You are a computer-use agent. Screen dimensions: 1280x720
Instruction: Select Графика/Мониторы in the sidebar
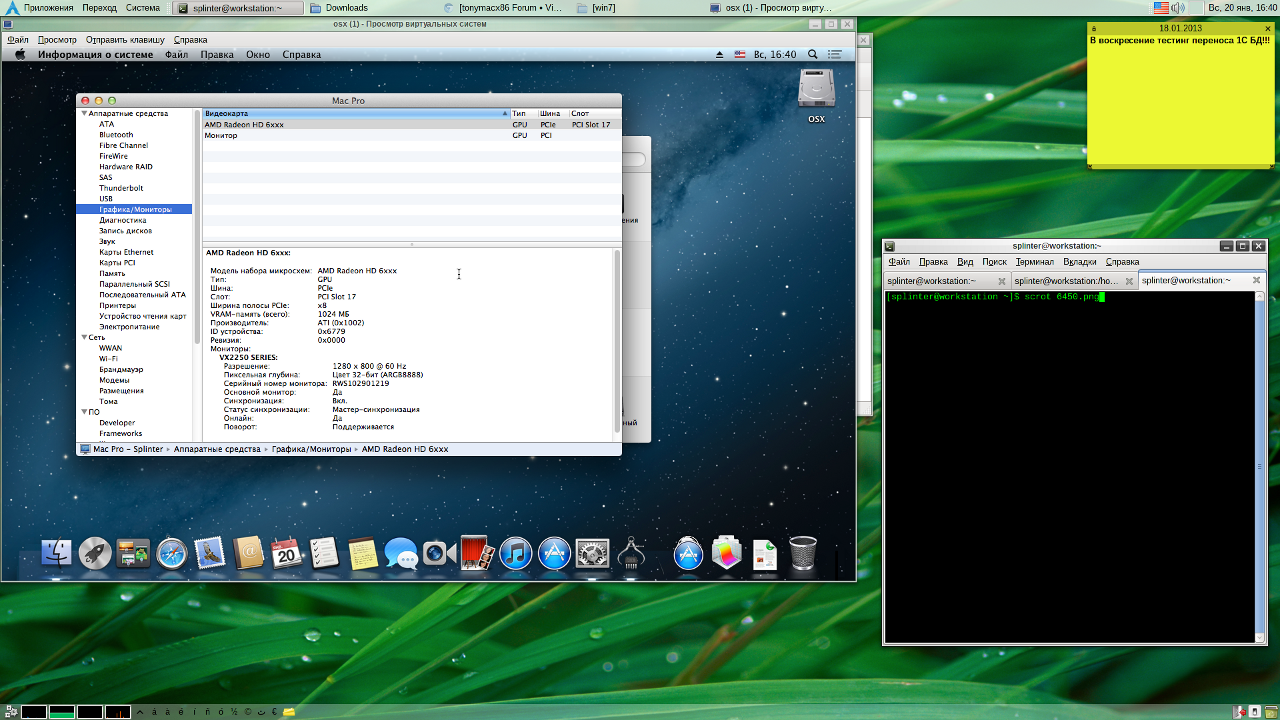point(134,210)
